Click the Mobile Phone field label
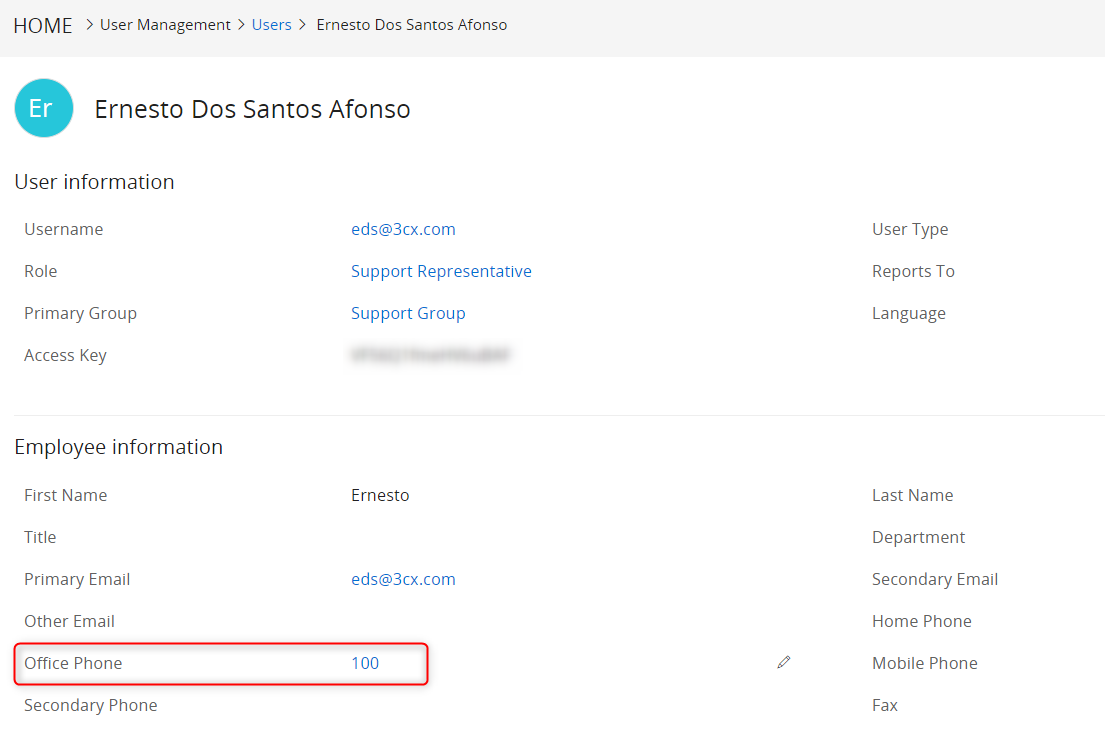The width and height of the screenshot is (1105, 742). 924,663
